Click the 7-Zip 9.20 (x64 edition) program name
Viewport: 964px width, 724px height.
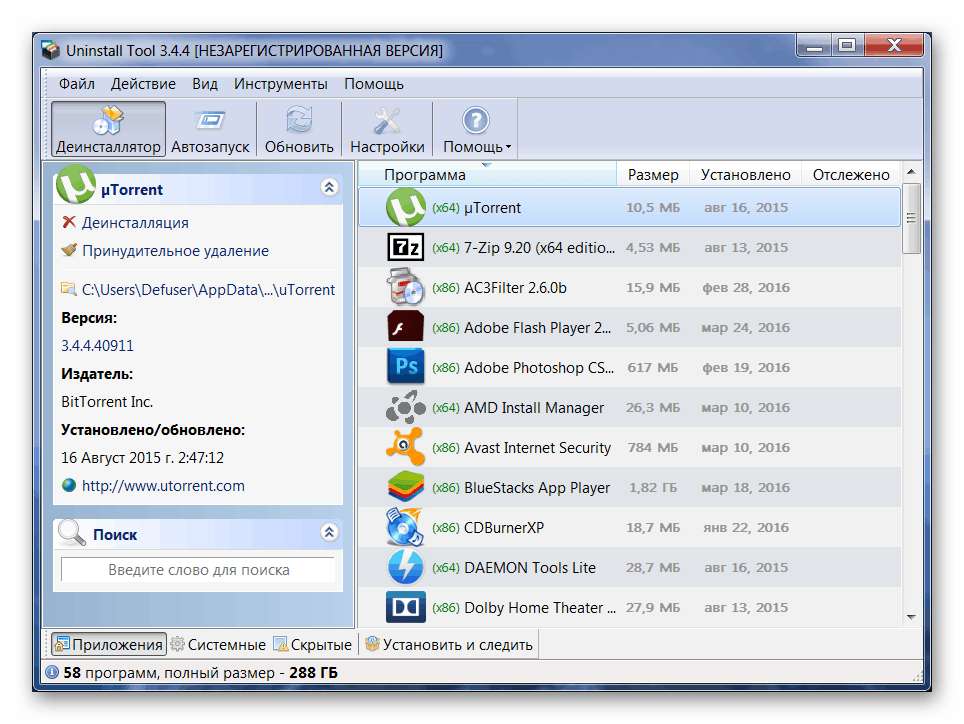(539, 248)
